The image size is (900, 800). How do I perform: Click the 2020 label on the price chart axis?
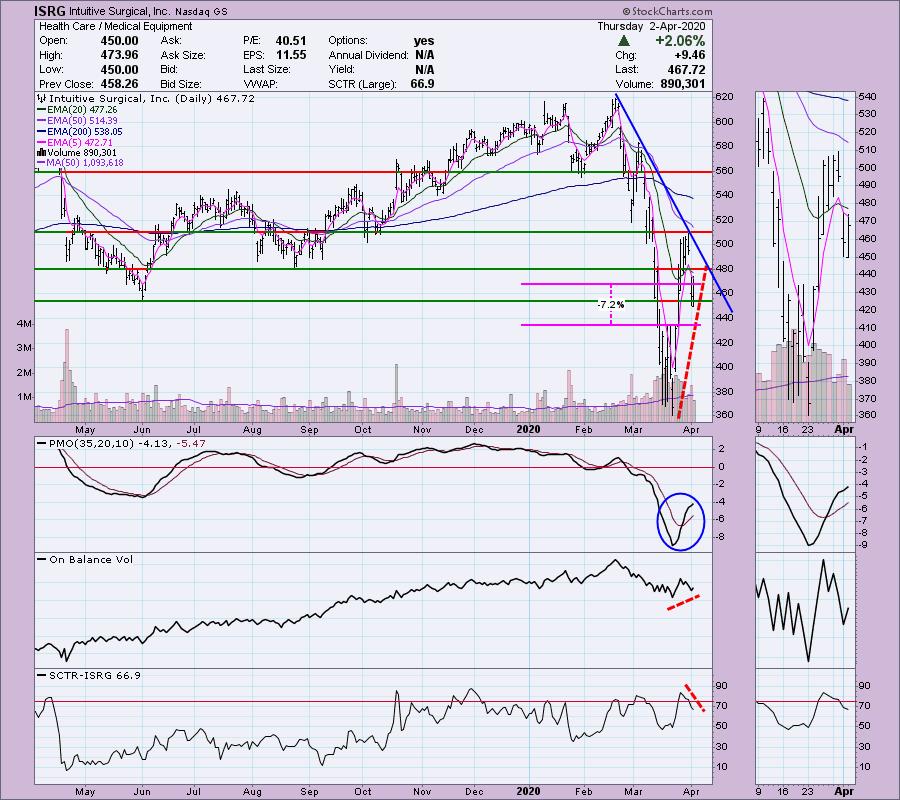point(528,429)
